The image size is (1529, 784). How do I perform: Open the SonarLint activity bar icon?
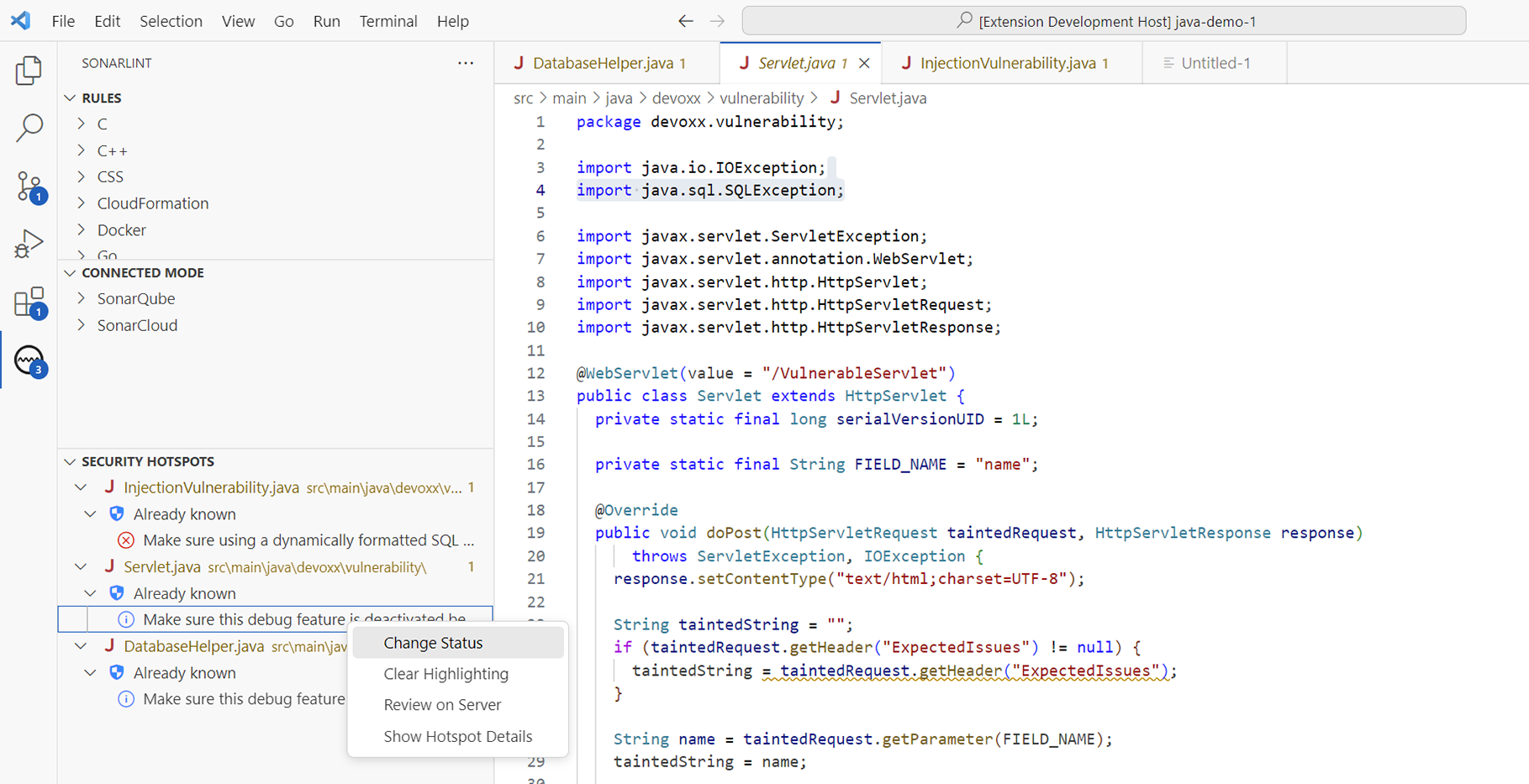coord(30,360)
